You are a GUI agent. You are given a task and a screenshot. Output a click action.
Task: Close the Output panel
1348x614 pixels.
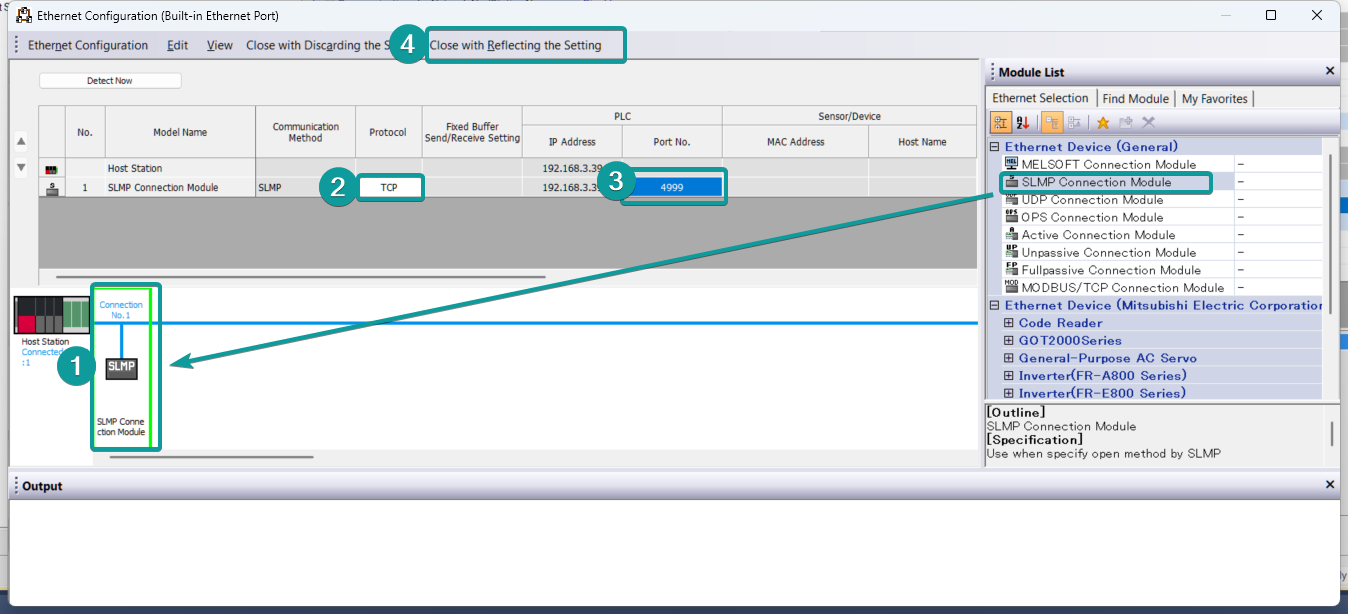(1330, 485)
